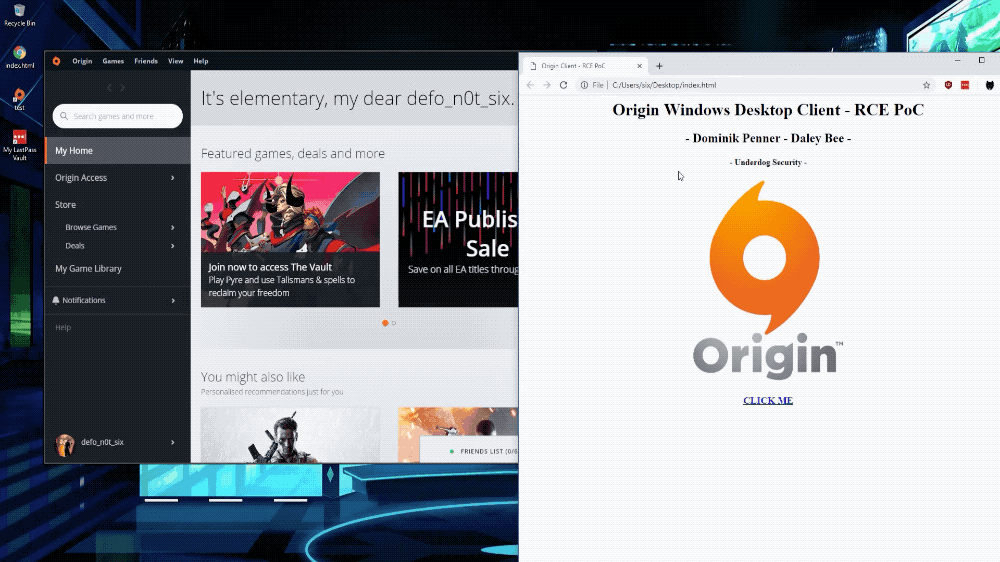Expand the Origin Access chevron

point(172,178)
